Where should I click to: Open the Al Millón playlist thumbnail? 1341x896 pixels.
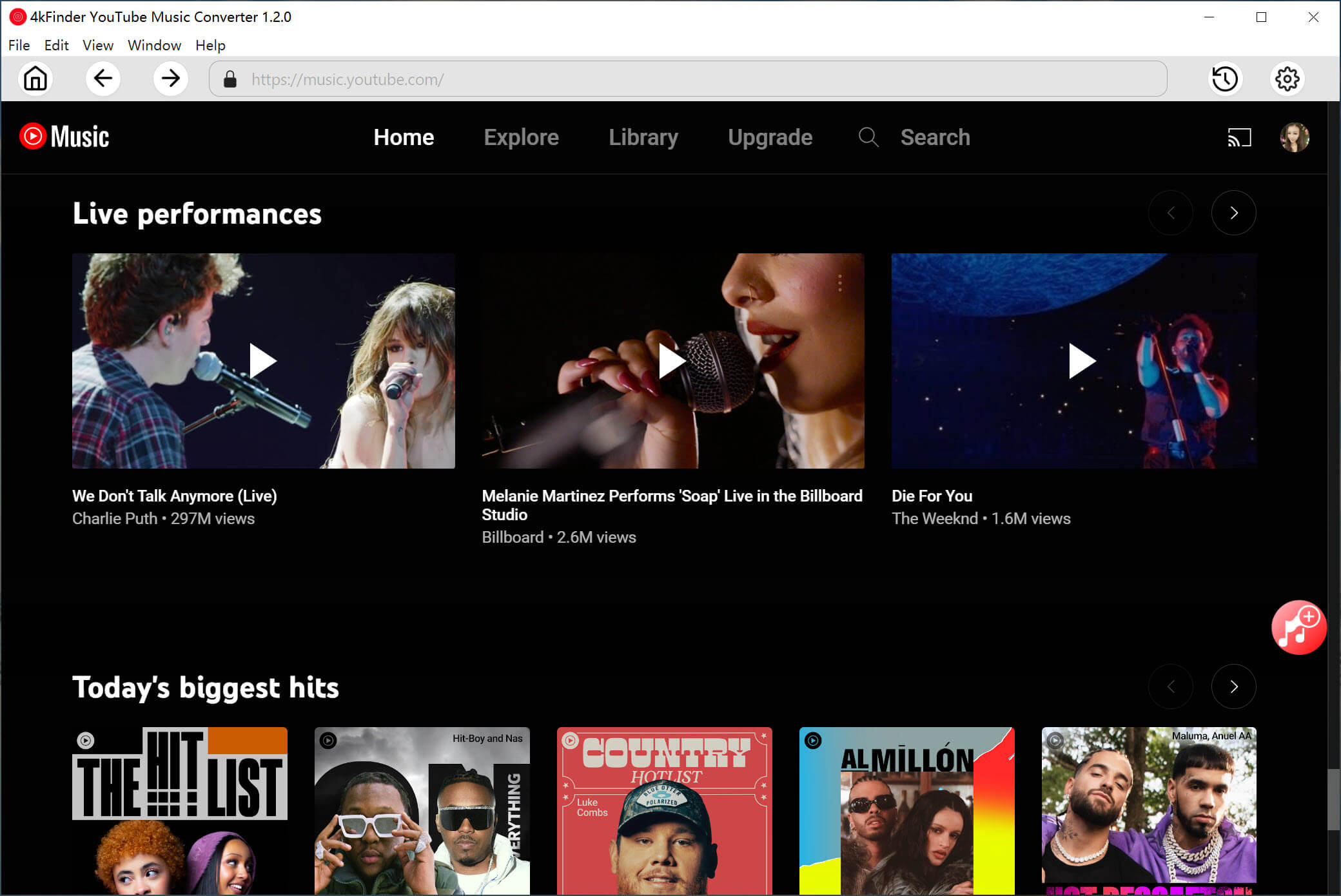pos(907,811)
